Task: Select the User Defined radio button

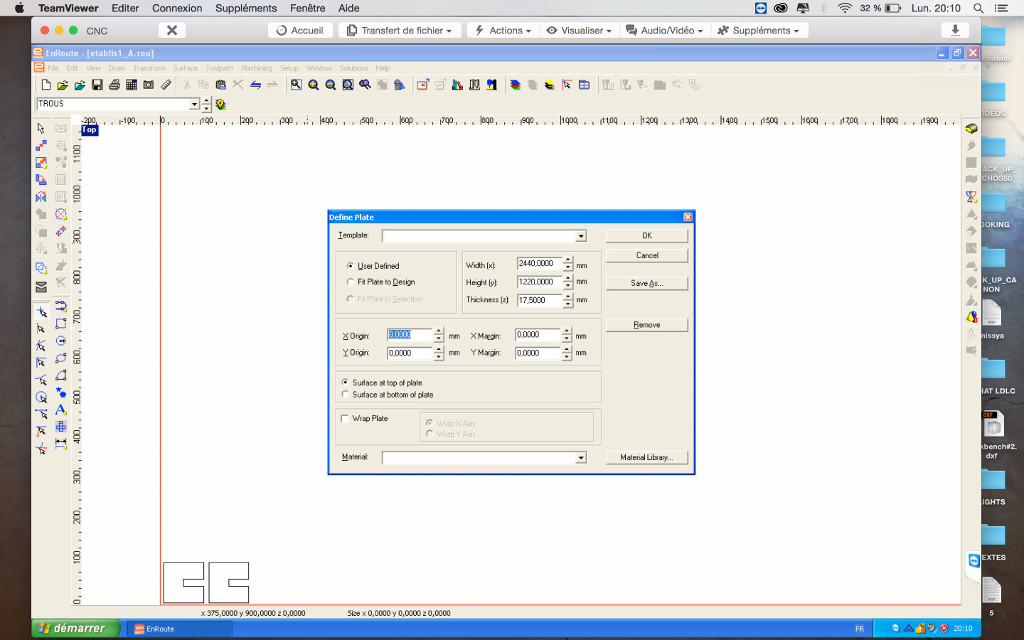Action: [351, 266]
